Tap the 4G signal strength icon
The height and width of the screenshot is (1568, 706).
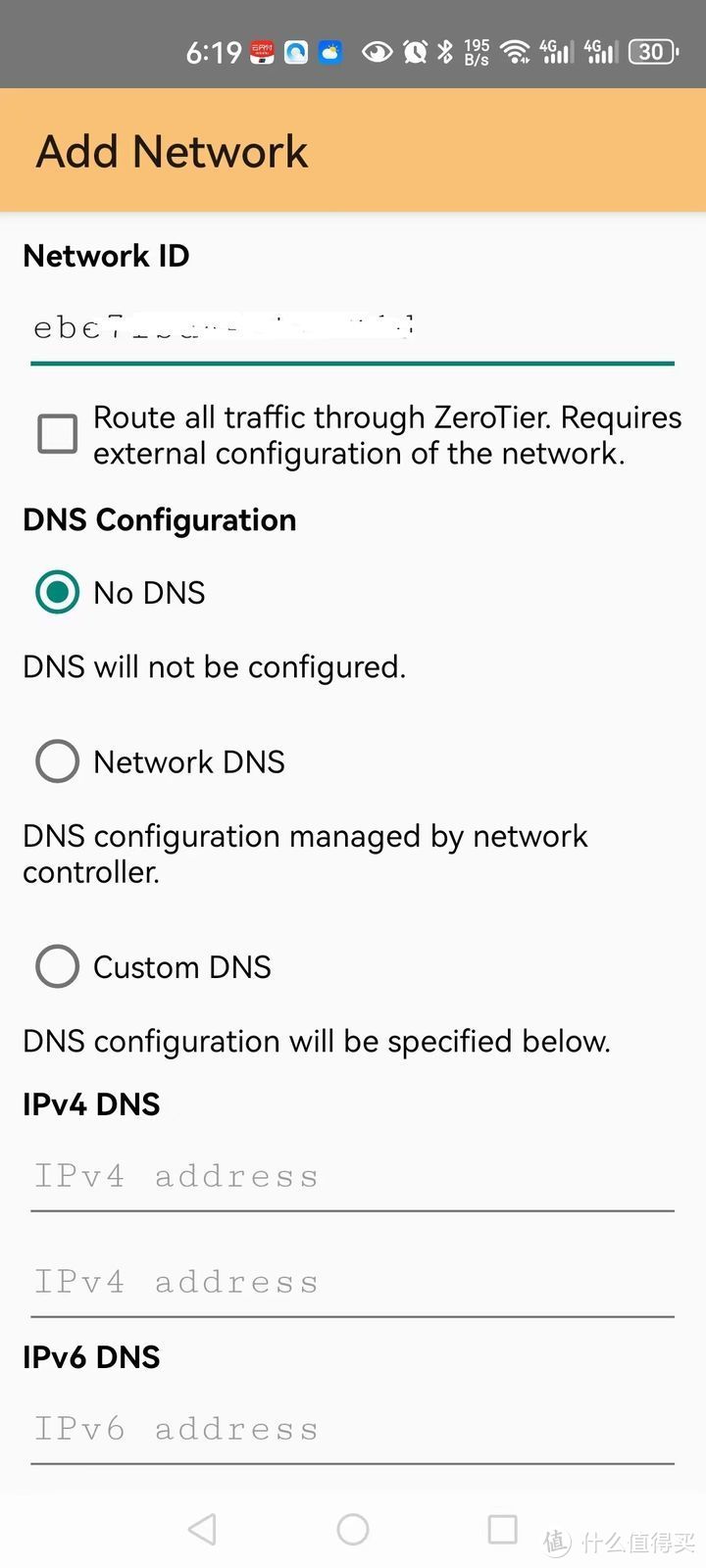coord(554,51)
